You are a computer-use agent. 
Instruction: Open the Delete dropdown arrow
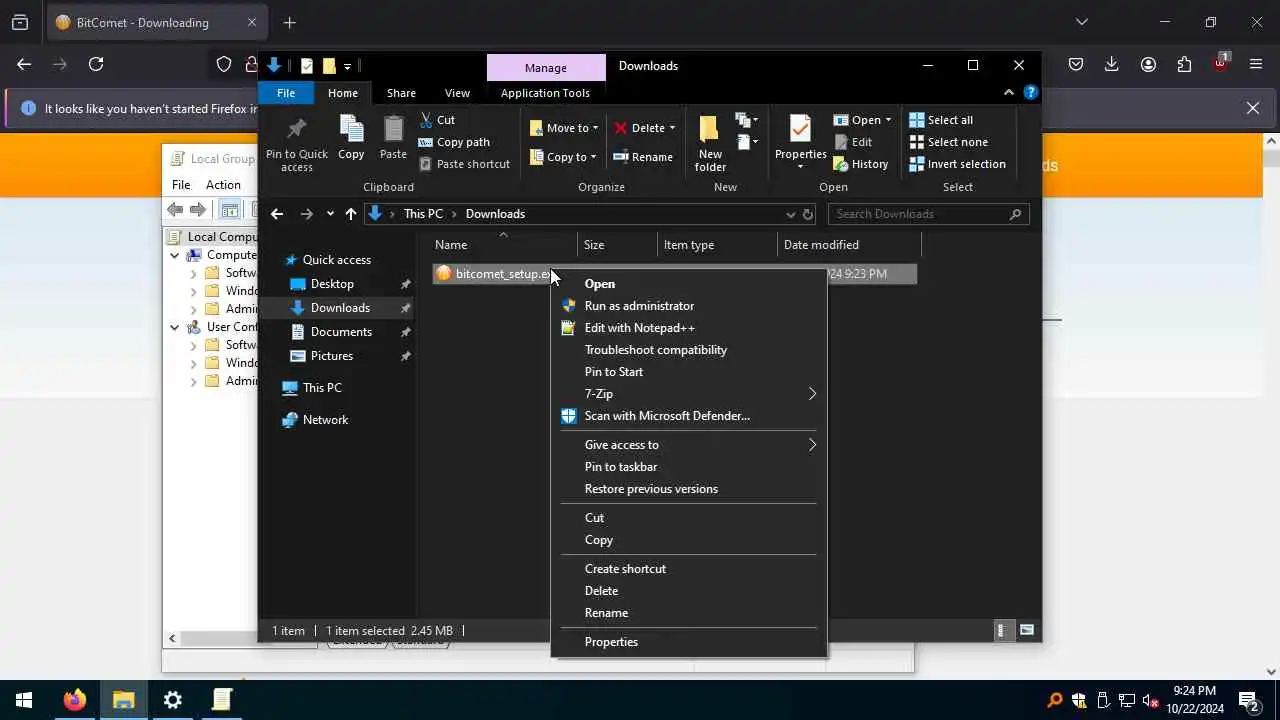click(x=672, y=128)
